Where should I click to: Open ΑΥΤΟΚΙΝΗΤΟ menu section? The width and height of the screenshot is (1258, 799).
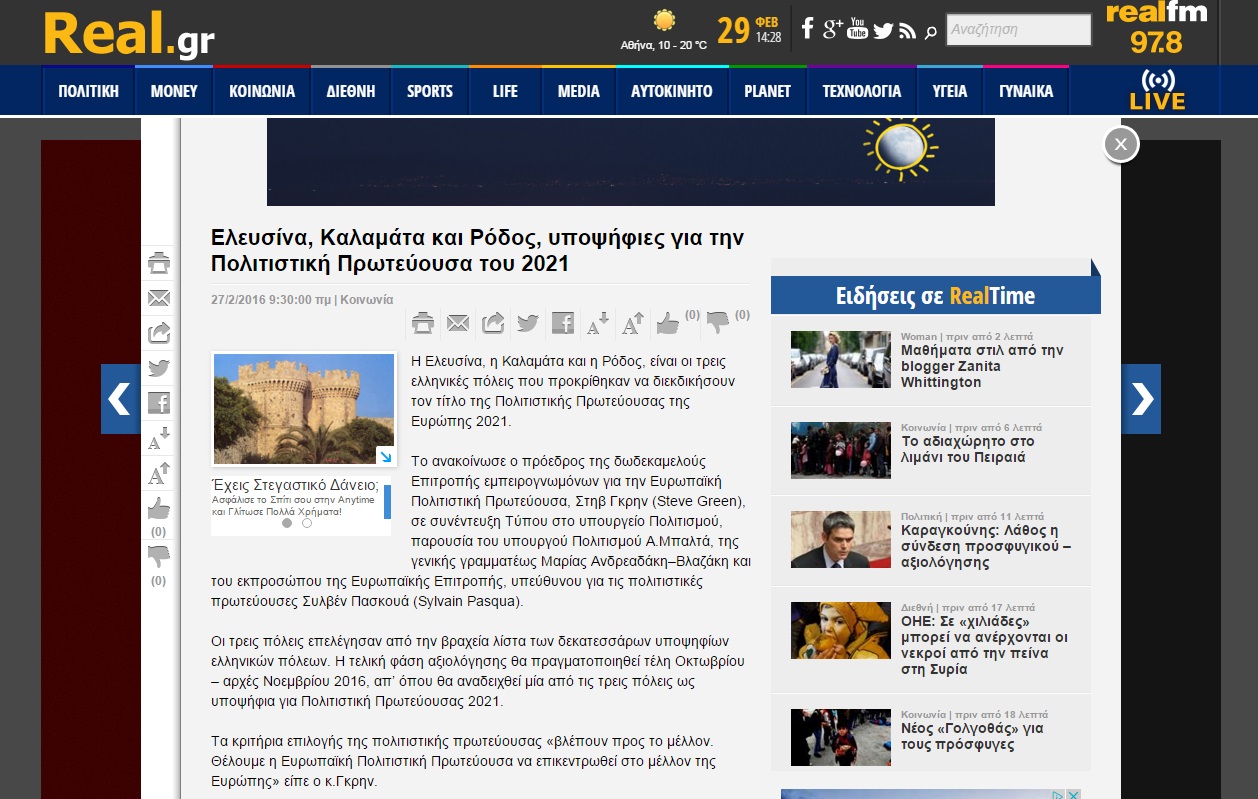click(x=672, y=91)
